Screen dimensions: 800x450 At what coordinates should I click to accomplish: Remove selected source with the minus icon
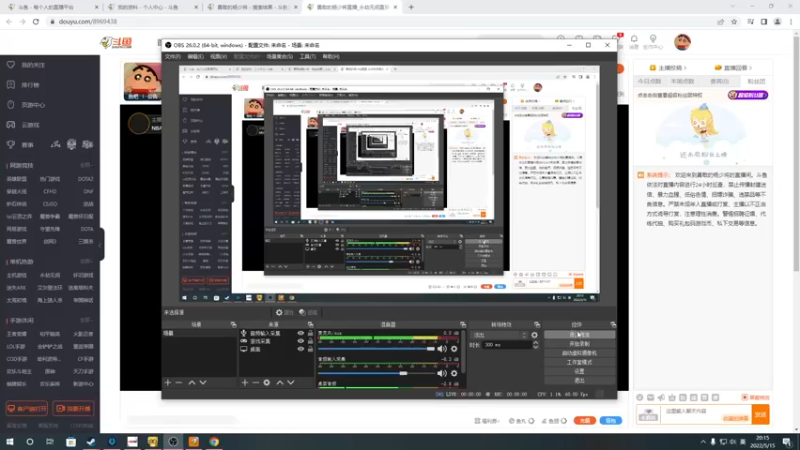point(256,382)
